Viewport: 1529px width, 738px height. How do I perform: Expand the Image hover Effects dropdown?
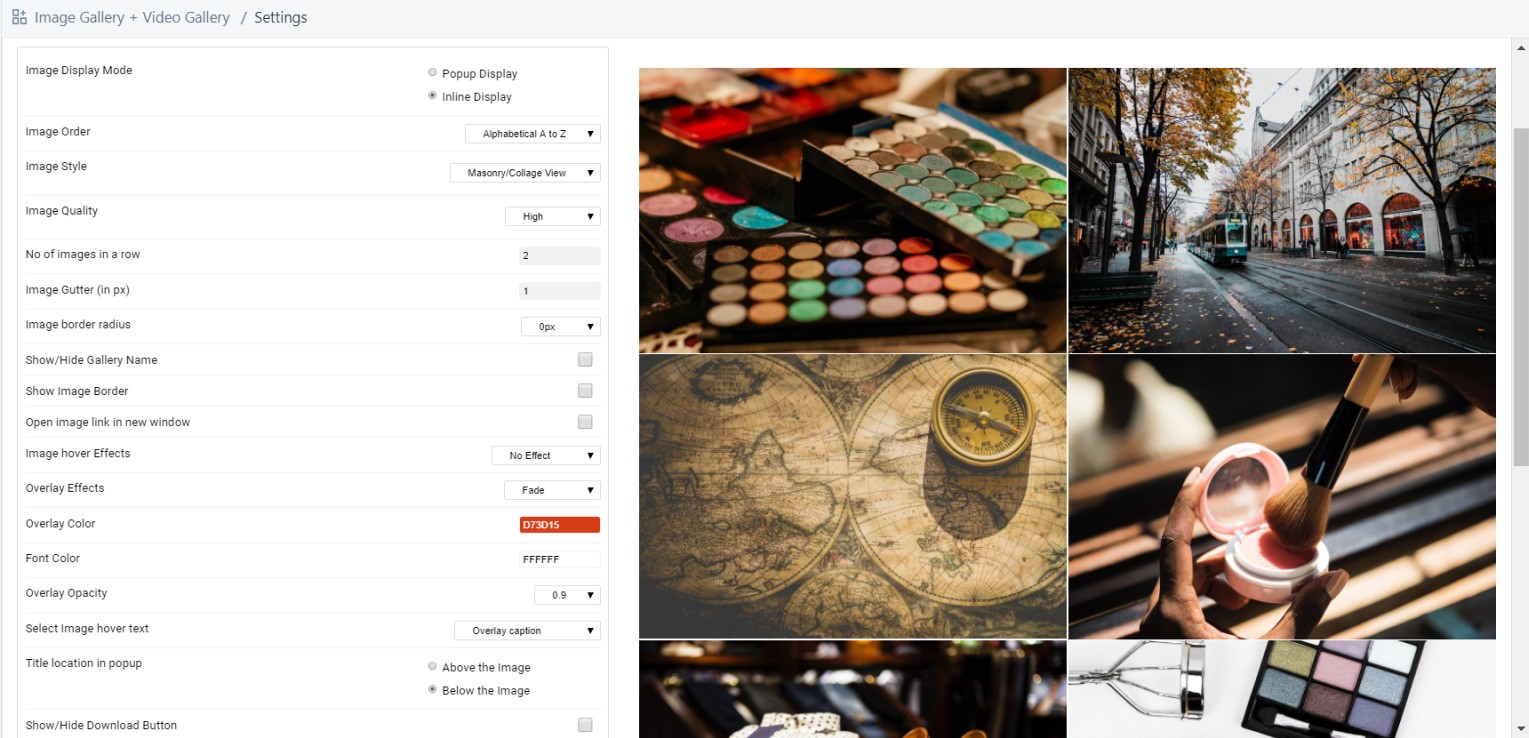click(x=545, y=456)
